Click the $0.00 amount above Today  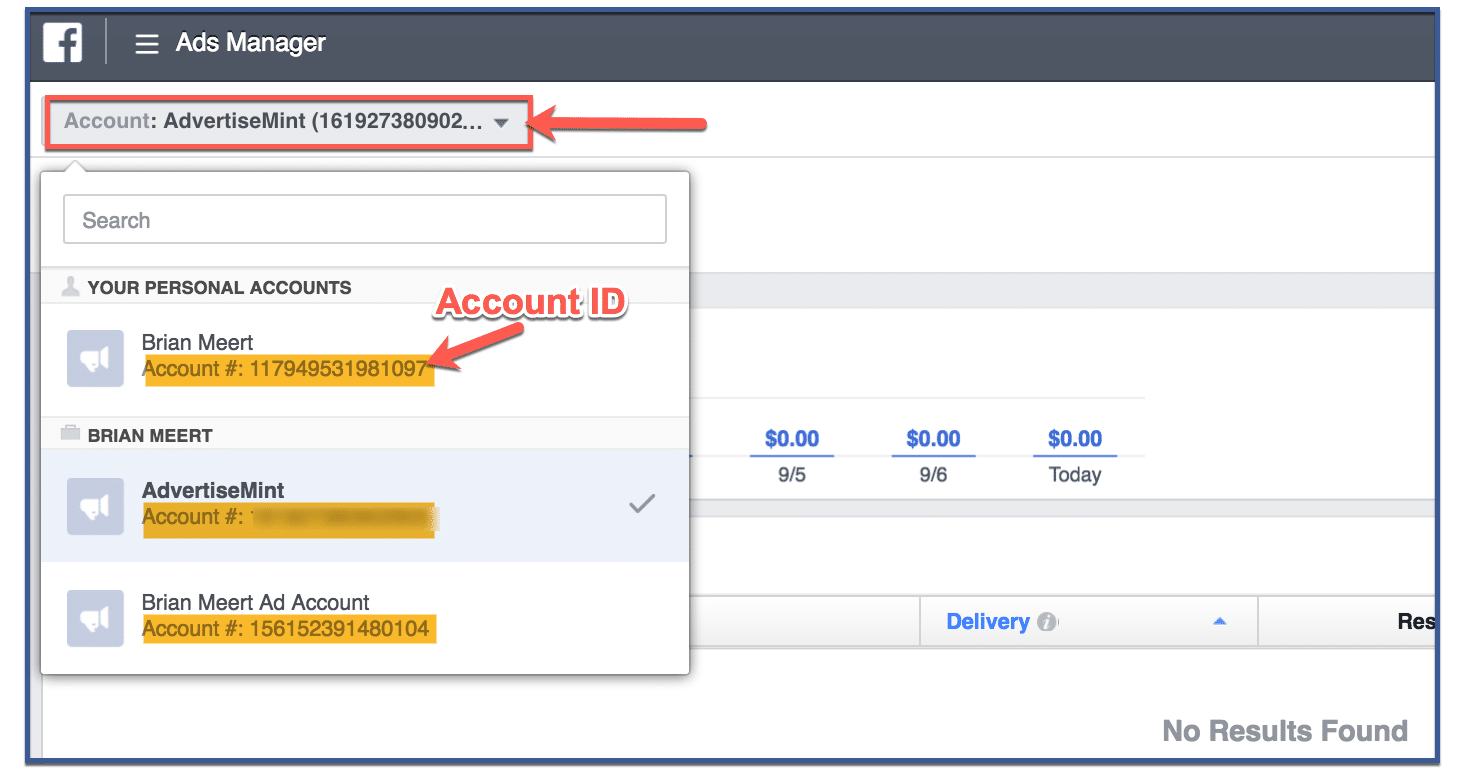click(x=1075, y=439)
